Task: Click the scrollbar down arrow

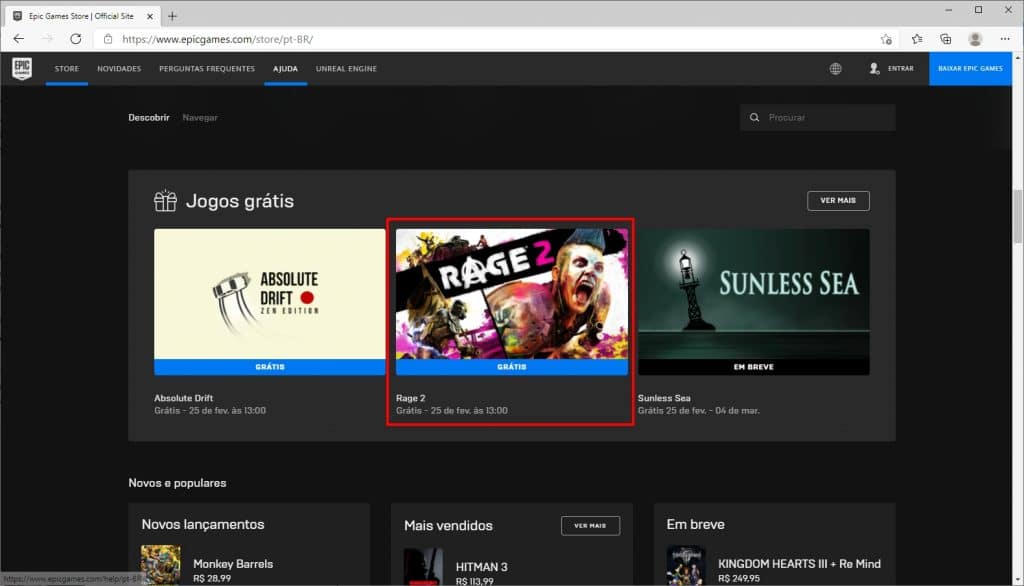Action: click(x=1017, y=579)
